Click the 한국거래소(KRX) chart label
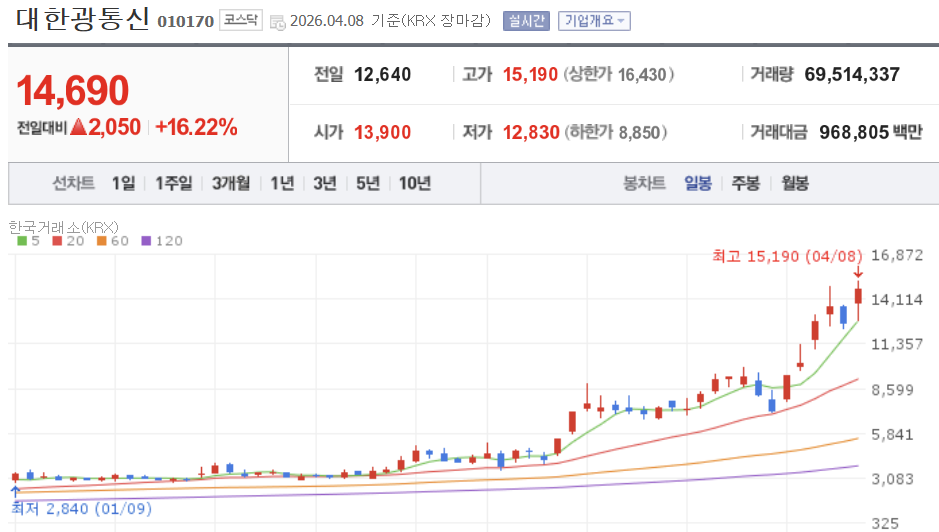939x532 pixels. click(63, 227)
